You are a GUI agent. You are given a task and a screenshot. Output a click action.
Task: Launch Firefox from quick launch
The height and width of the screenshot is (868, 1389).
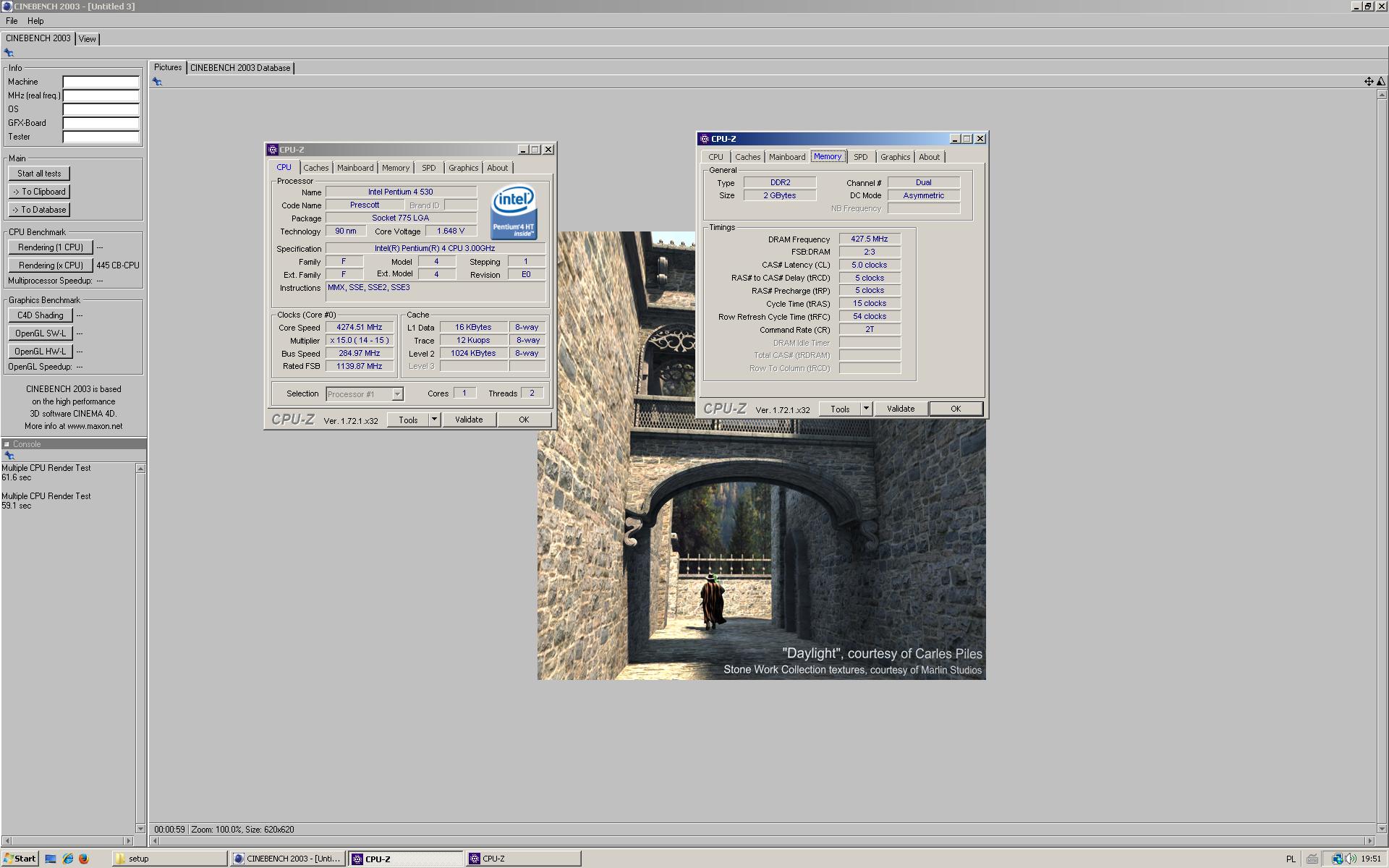pos(84,859)
